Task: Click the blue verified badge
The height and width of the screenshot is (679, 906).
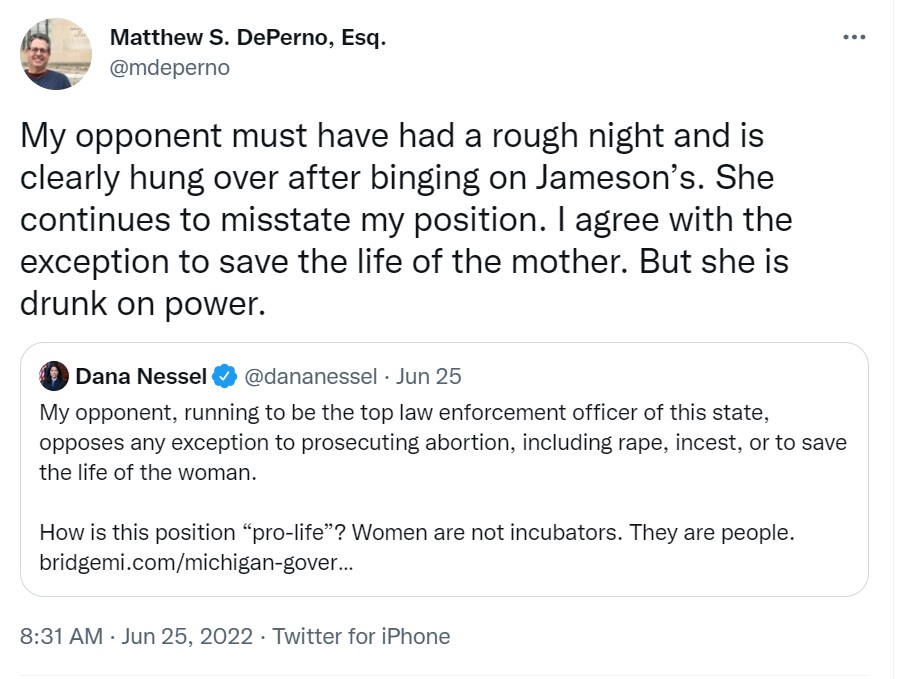Action: 224,377
